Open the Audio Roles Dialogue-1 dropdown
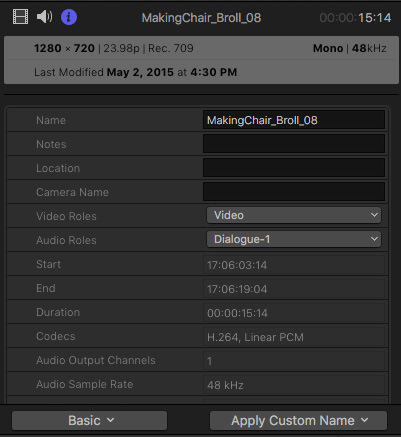Image resolution: width=401 pixels, height=437 pixels. pyautogui.click(x=294, y=239)
